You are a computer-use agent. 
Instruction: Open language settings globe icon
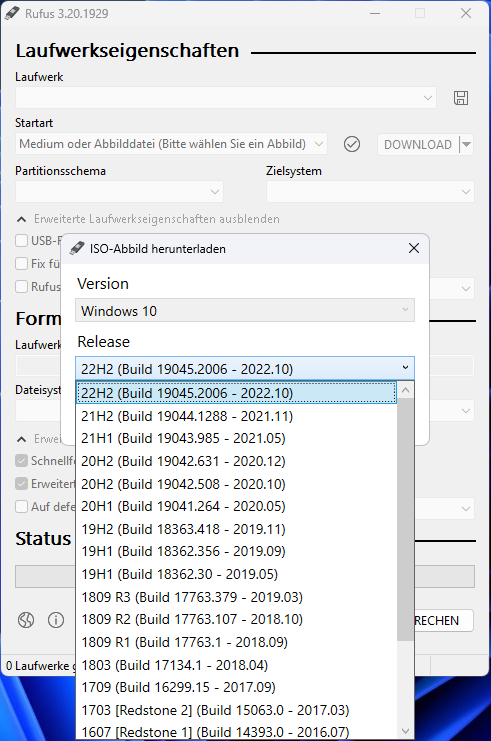(26, 620)
